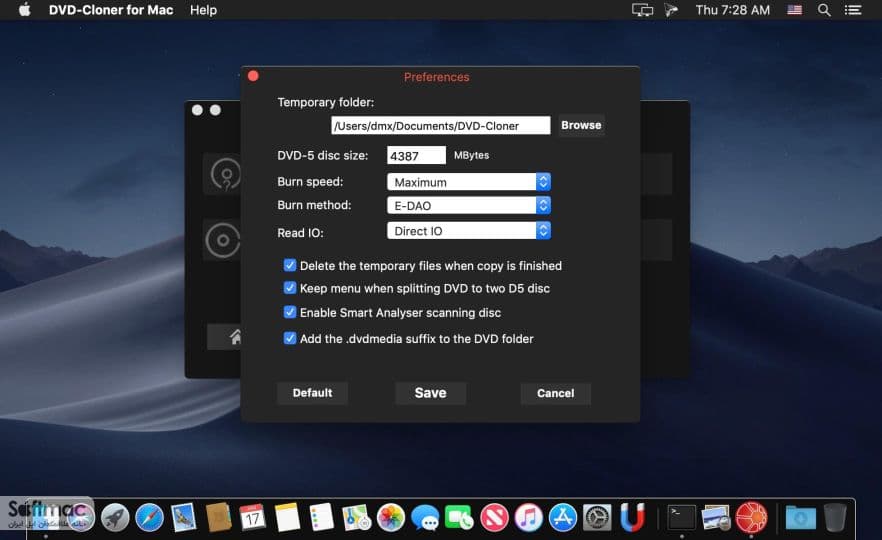Open Contacts book icon in dock
Viewport: 882px width, 540px height.
pos(218,517)
